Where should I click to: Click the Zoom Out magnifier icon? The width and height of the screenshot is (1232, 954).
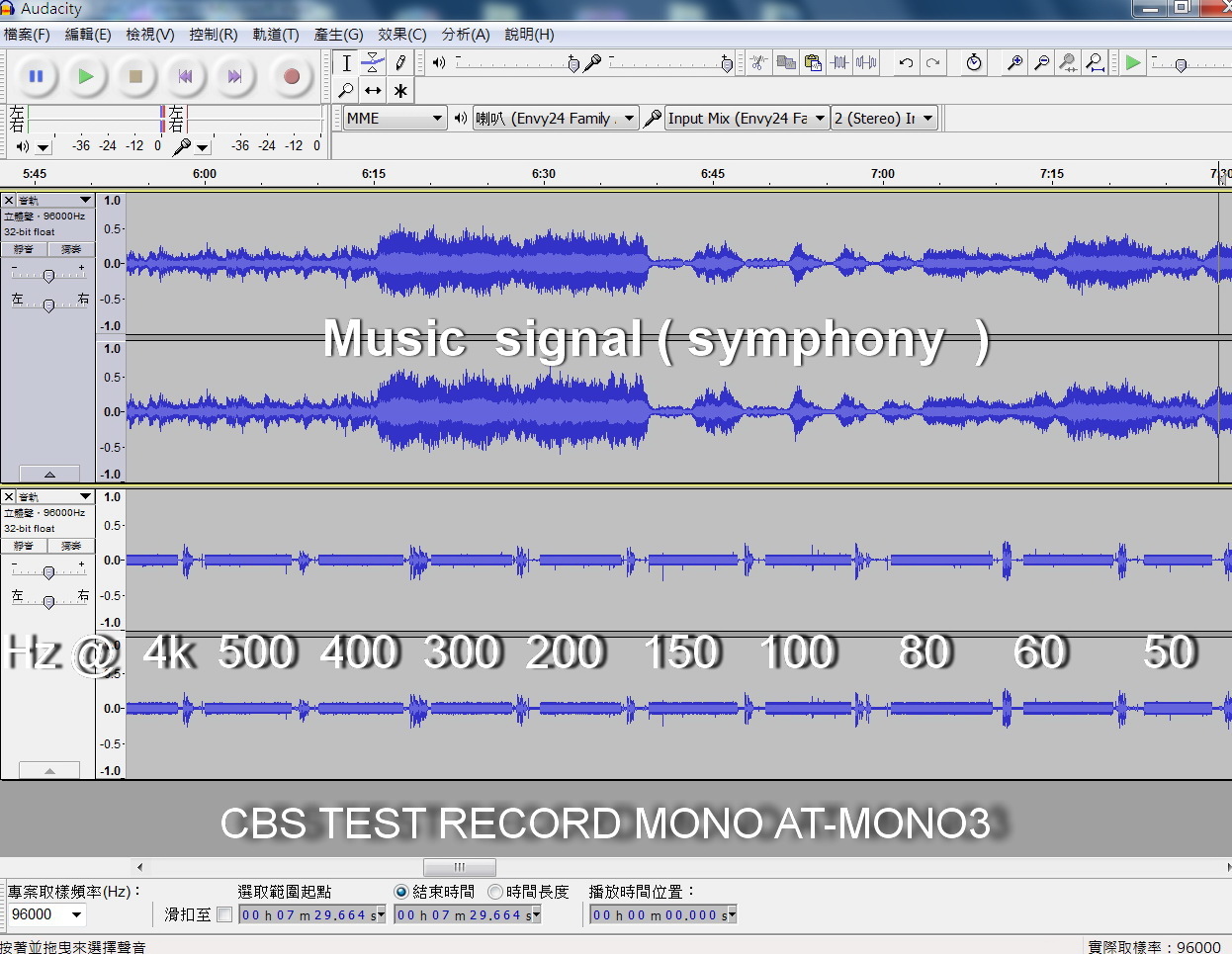1041,63
